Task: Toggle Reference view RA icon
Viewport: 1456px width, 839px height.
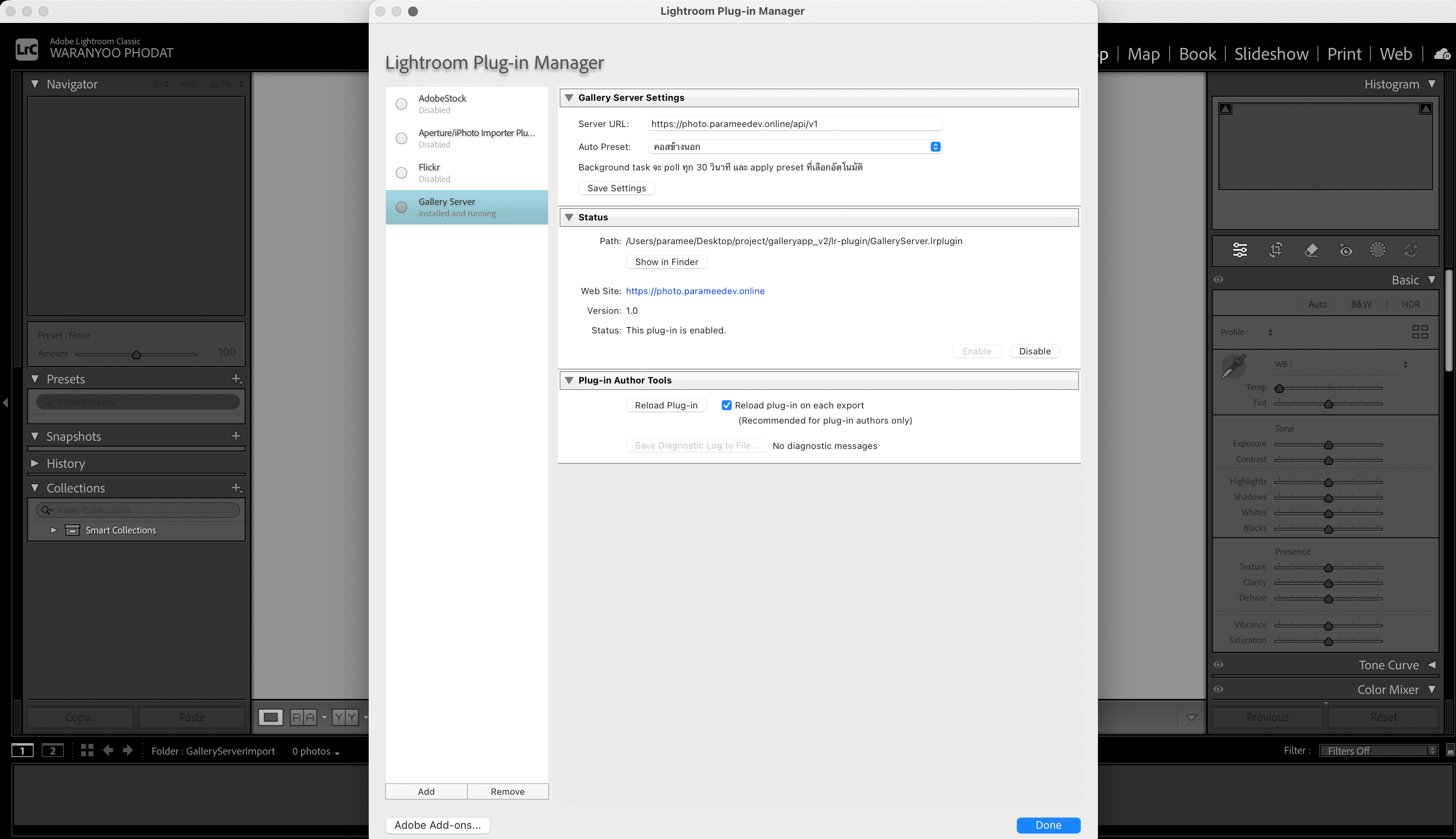Action: (x=304, y=717)
